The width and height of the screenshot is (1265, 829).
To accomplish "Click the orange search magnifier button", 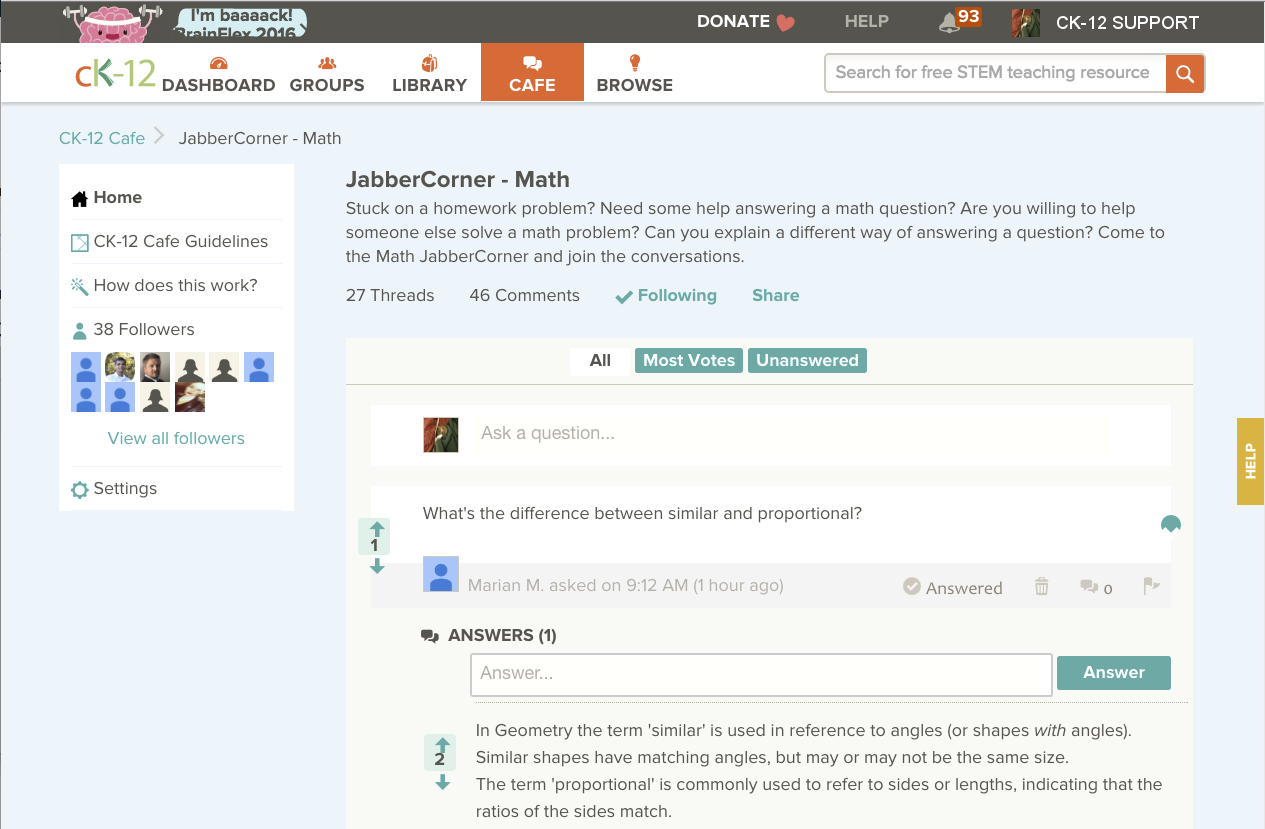I will click(x=1185, y=73).
